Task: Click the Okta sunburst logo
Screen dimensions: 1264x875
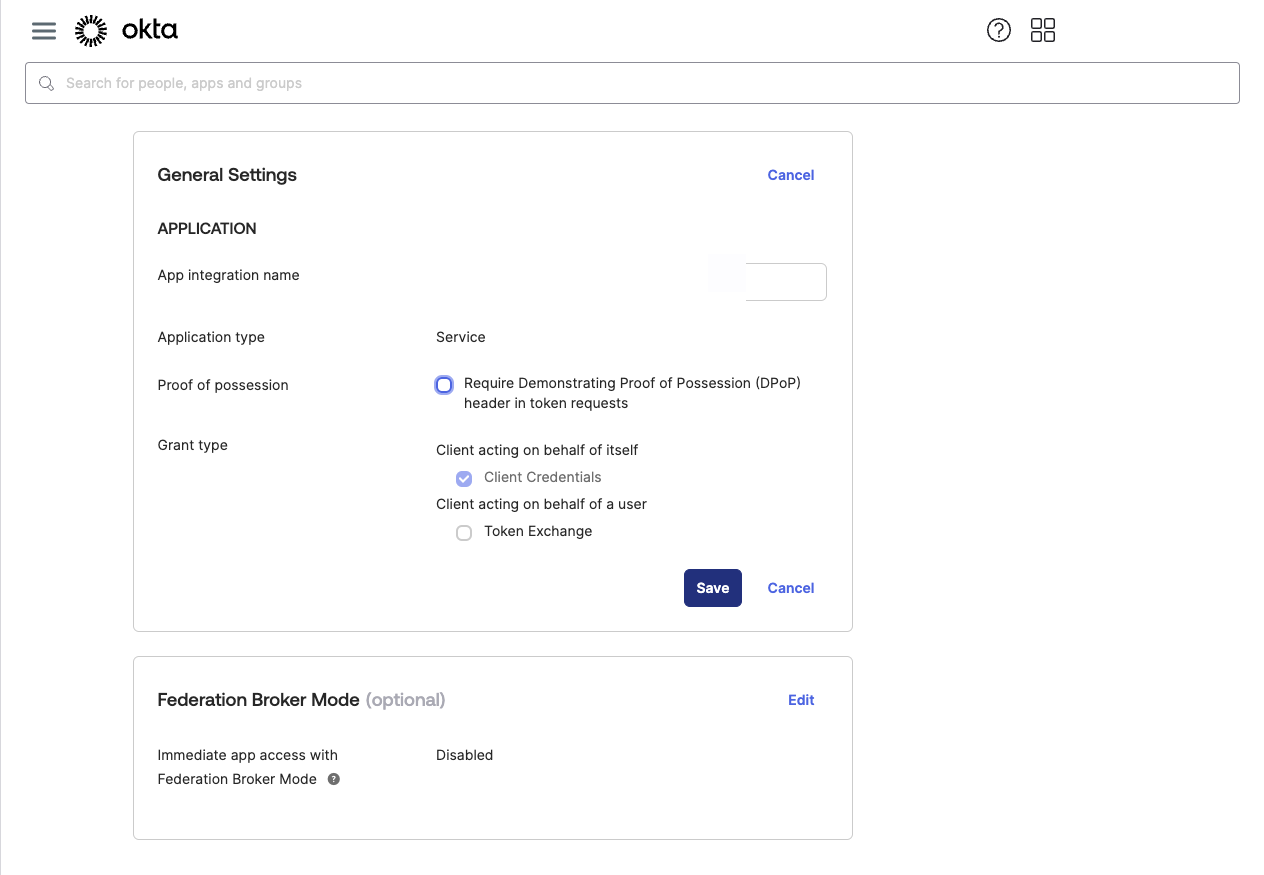Action: 91,31
